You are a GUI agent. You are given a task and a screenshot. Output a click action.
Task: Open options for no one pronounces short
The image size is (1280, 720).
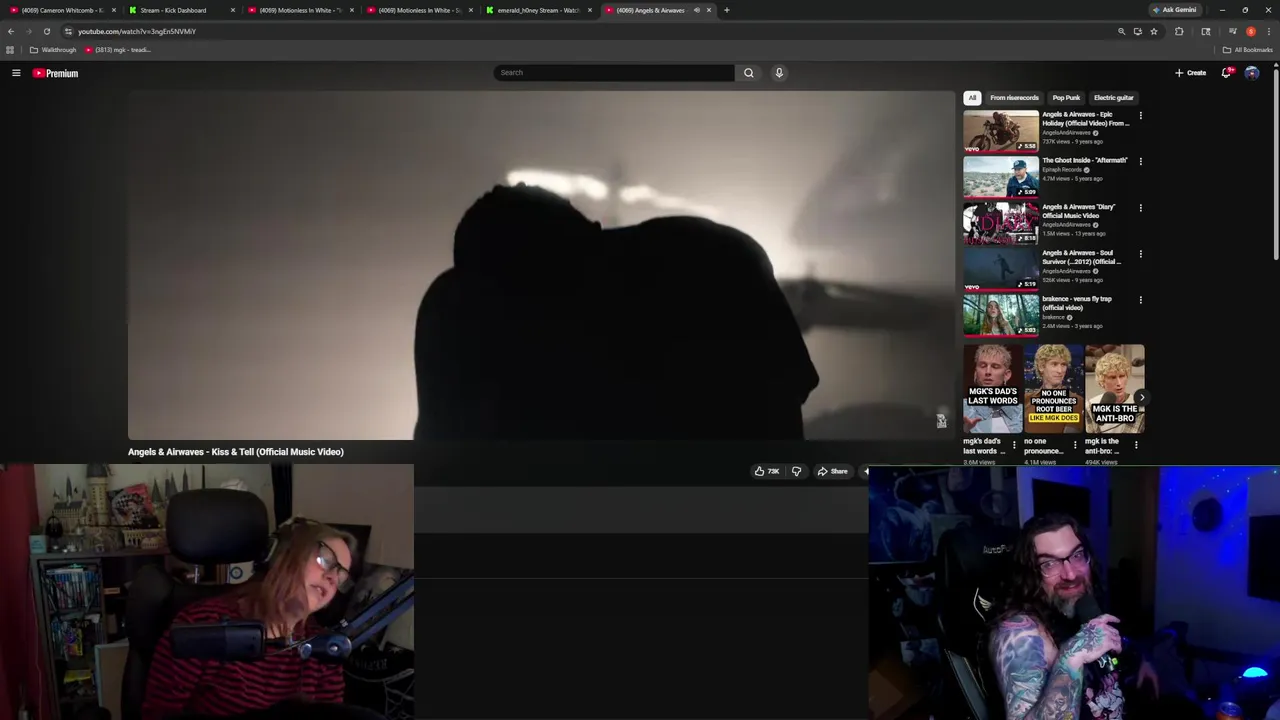point(1075,445)
